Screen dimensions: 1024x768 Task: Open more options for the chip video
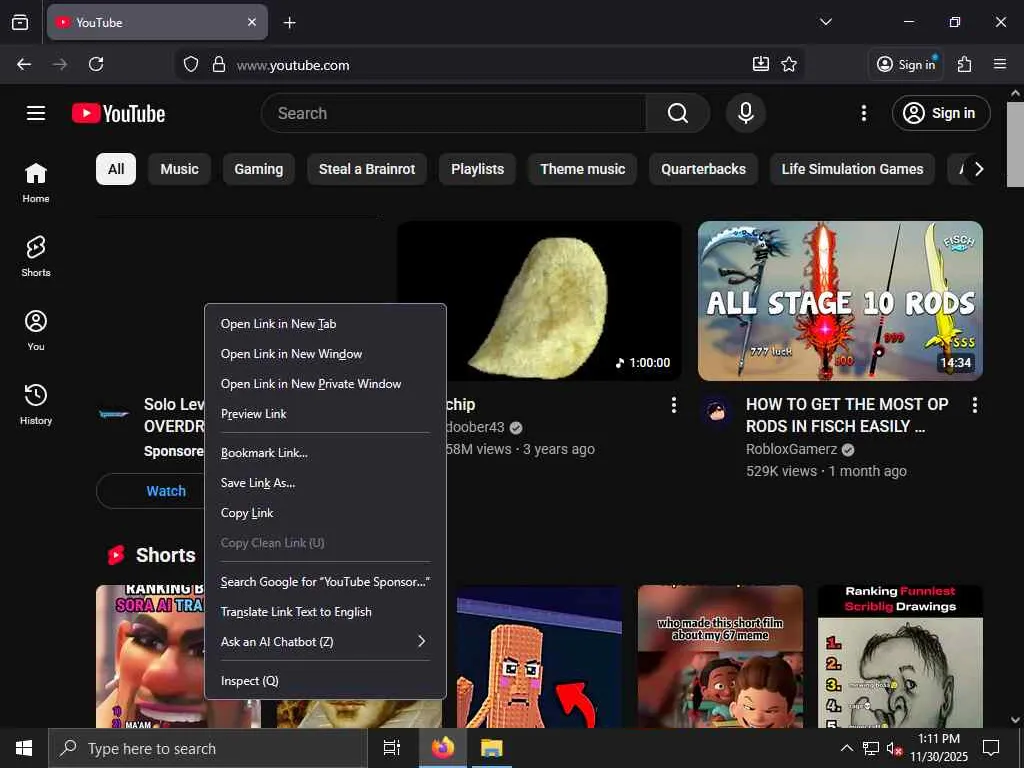tap(674, 405)
